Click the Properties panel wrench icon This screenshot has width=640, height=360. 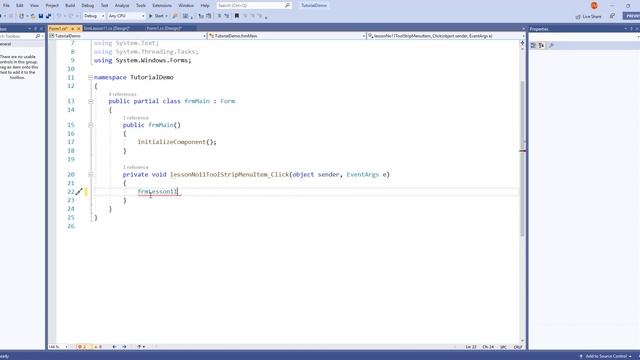[x=551, y=45]
